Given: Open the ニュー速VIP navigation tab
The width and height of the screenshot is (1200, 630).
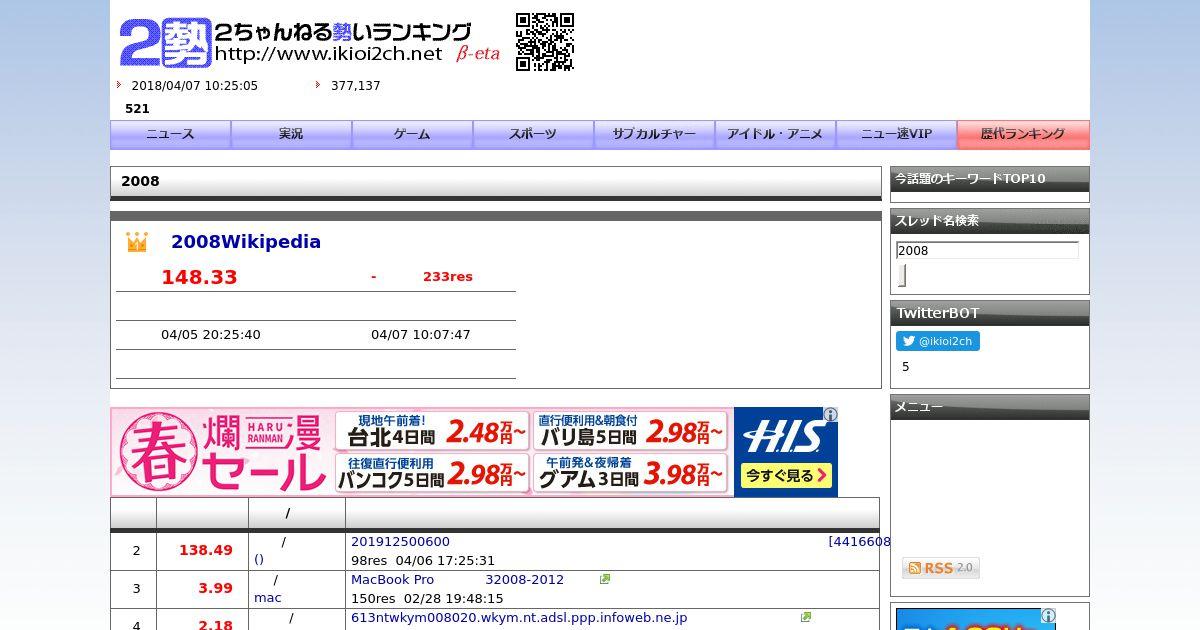Looking at the screenshot, I should [x=896, y=134].
